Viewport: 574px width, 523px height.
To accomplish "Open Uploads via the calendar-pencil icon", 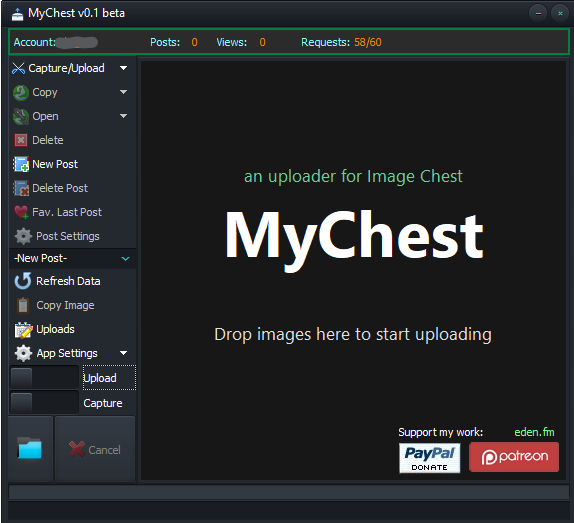I will (x=23, y=329).
